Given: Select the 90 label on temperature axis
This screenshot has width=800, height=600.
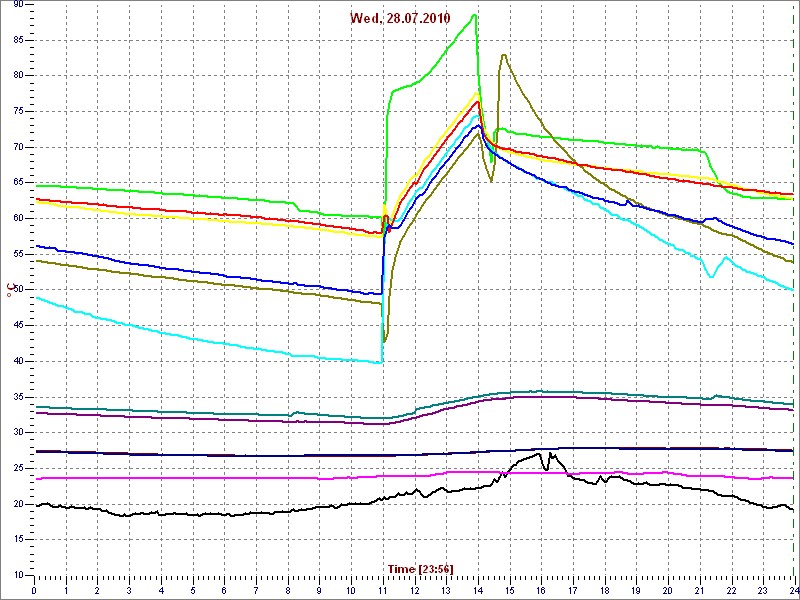Looking at the screenshot, I should tap(18, 4).
